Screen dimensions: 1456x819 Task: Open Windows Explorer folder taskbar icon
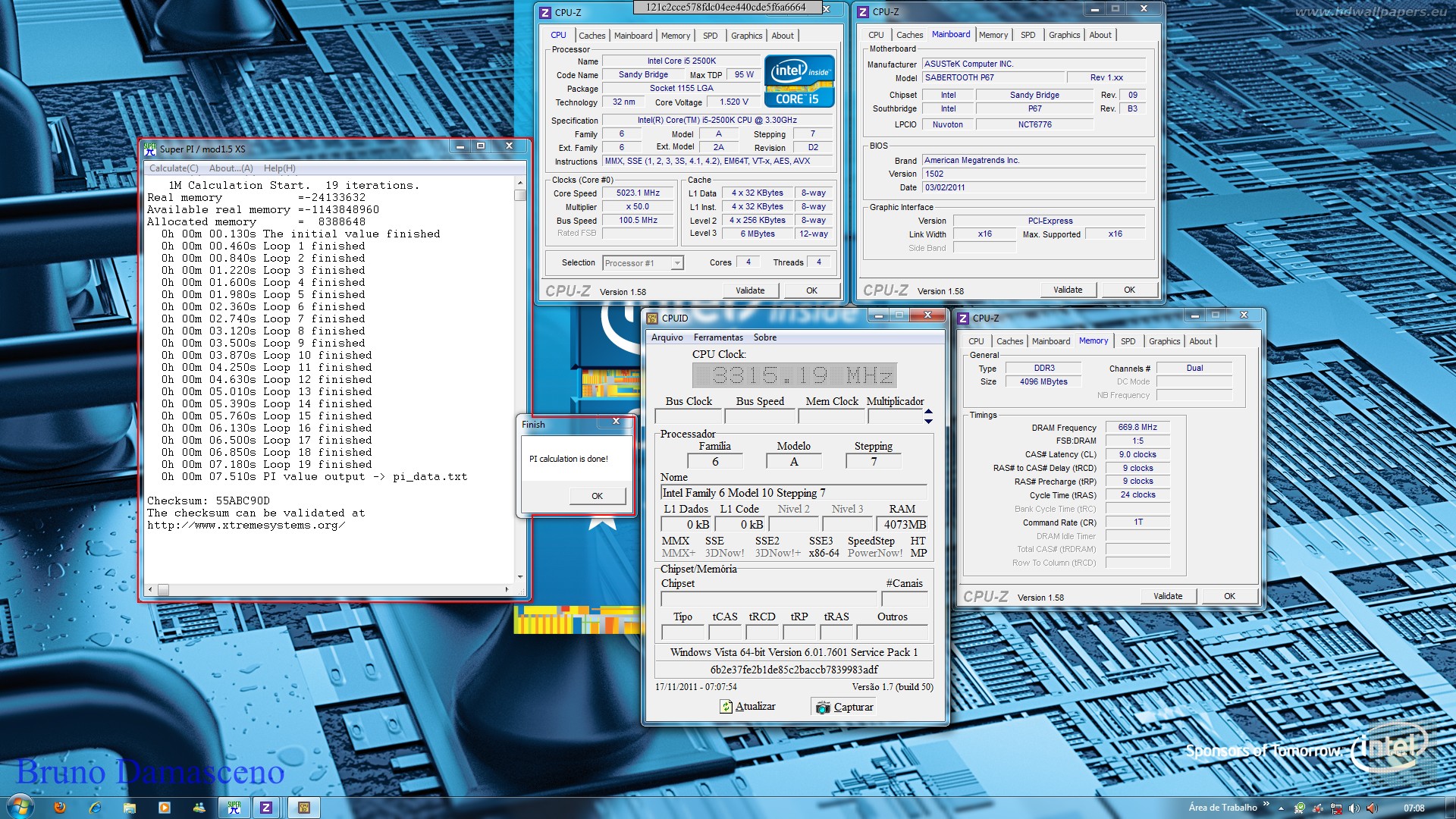(130, 808)
